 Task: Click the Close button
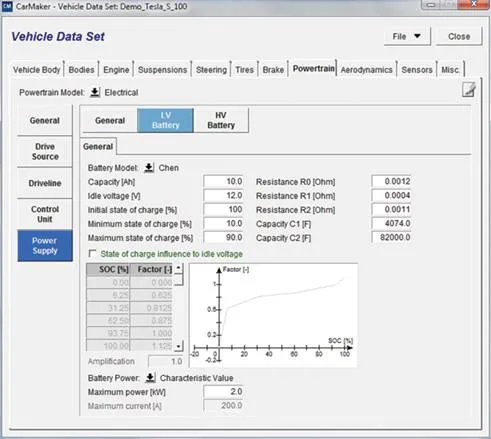click(459, 36)
